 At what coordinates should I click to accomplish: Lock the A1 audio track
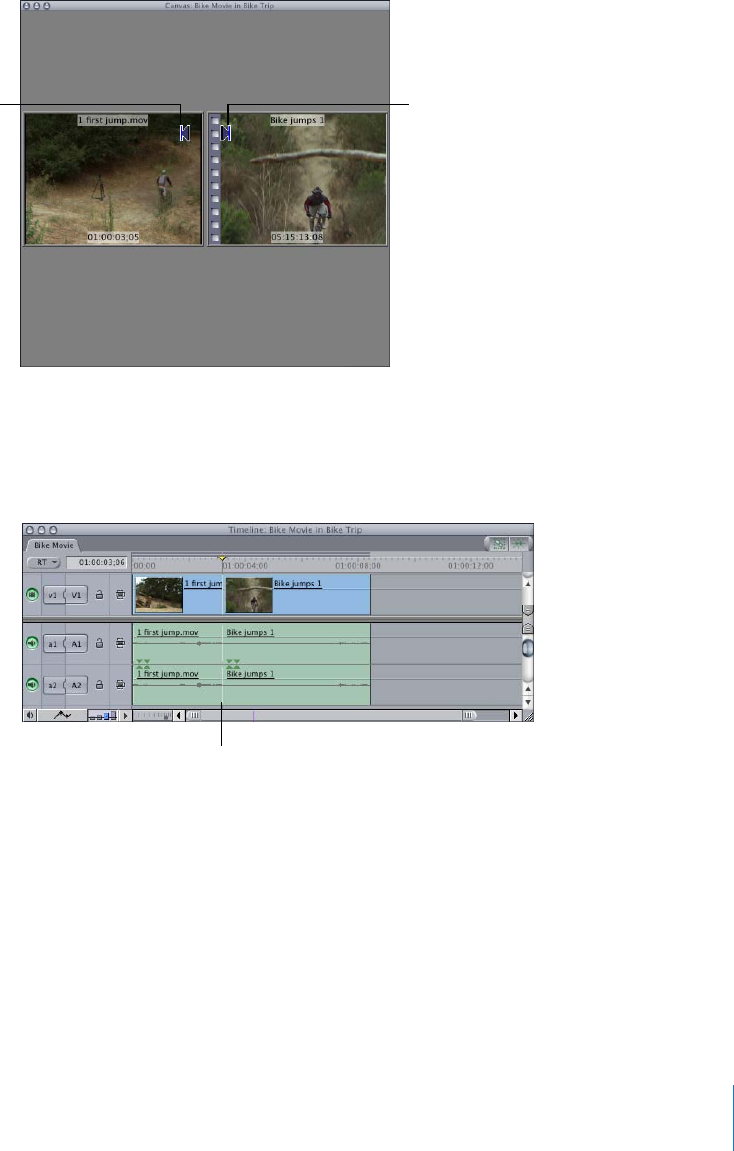click(x=100, y=644)
